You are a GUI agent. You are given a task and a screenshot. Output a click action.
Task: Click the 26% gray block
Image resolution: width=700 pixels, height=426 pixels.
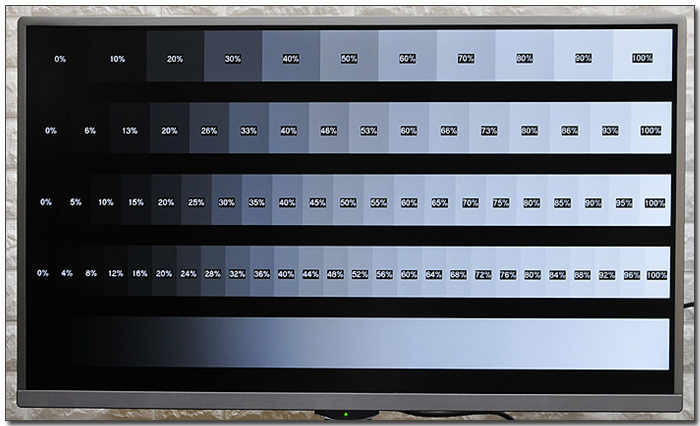(209, 130)
